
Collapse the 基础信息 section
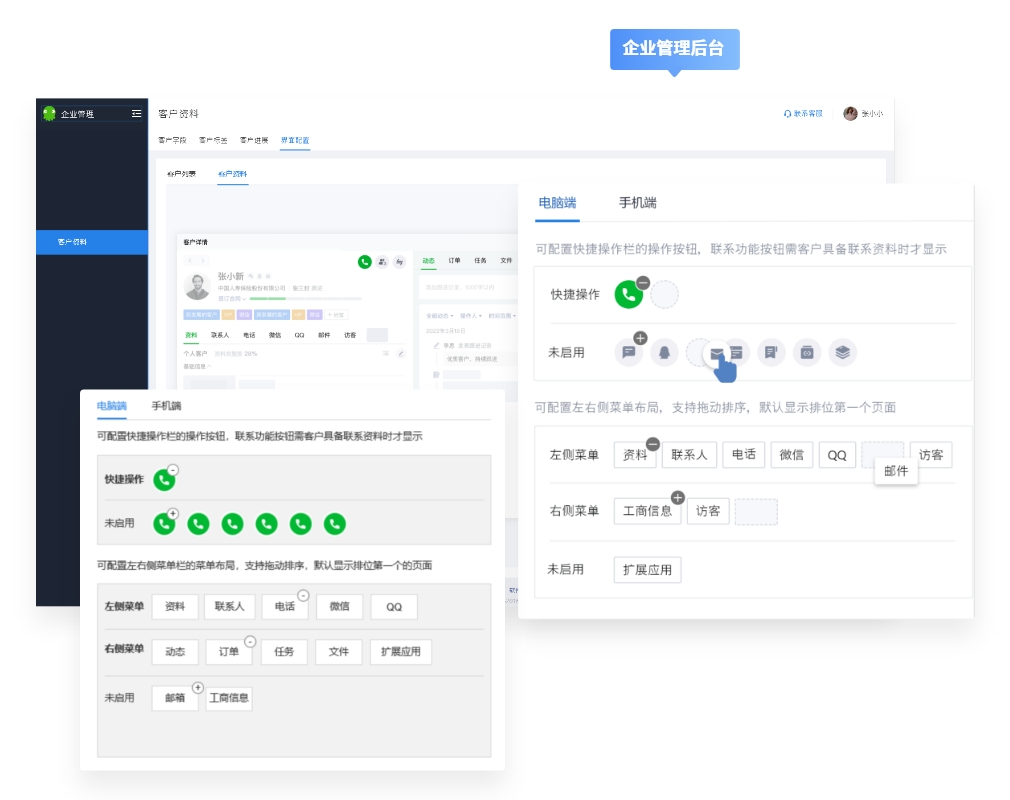[211, 366]
